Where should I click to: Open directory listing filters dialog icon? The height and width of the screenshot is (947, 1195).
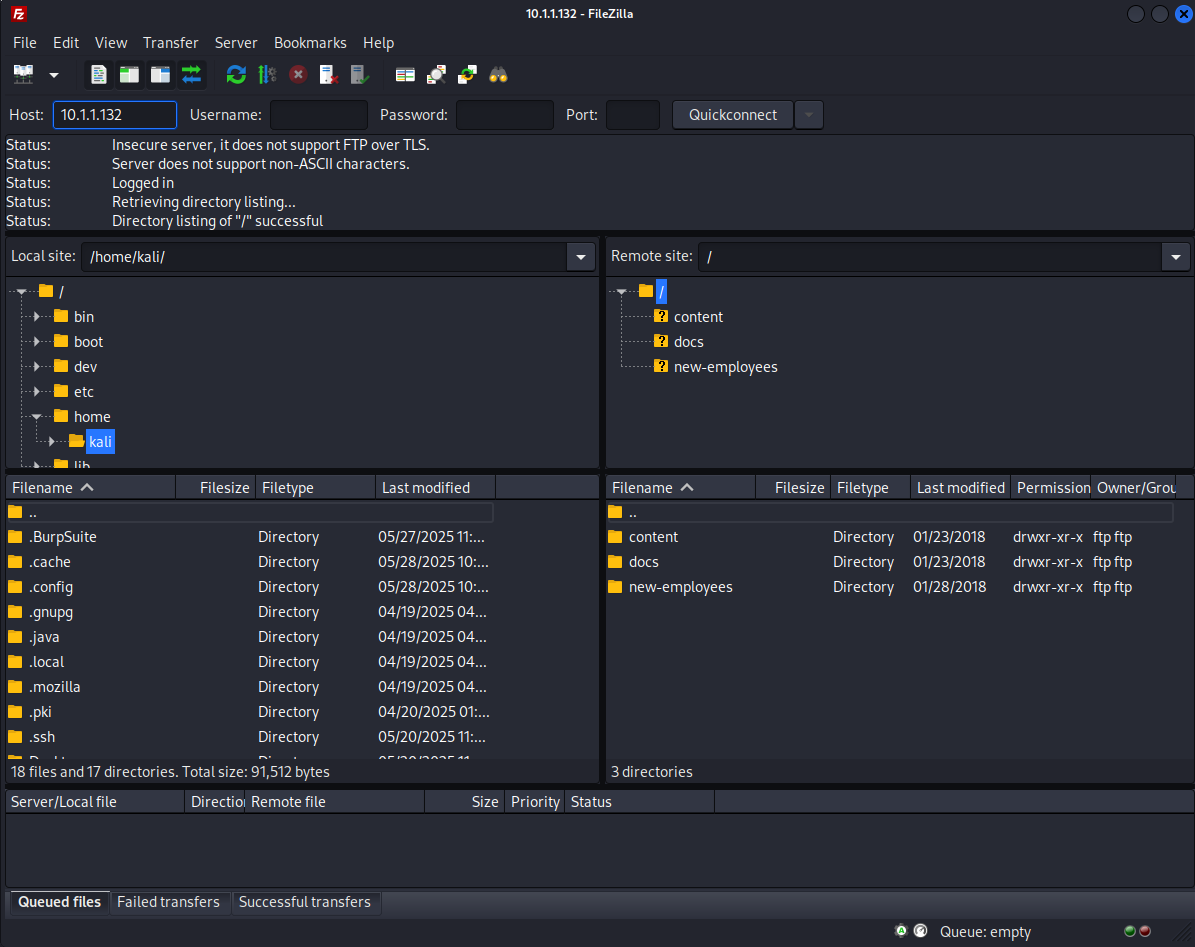[x=405, y=74]
